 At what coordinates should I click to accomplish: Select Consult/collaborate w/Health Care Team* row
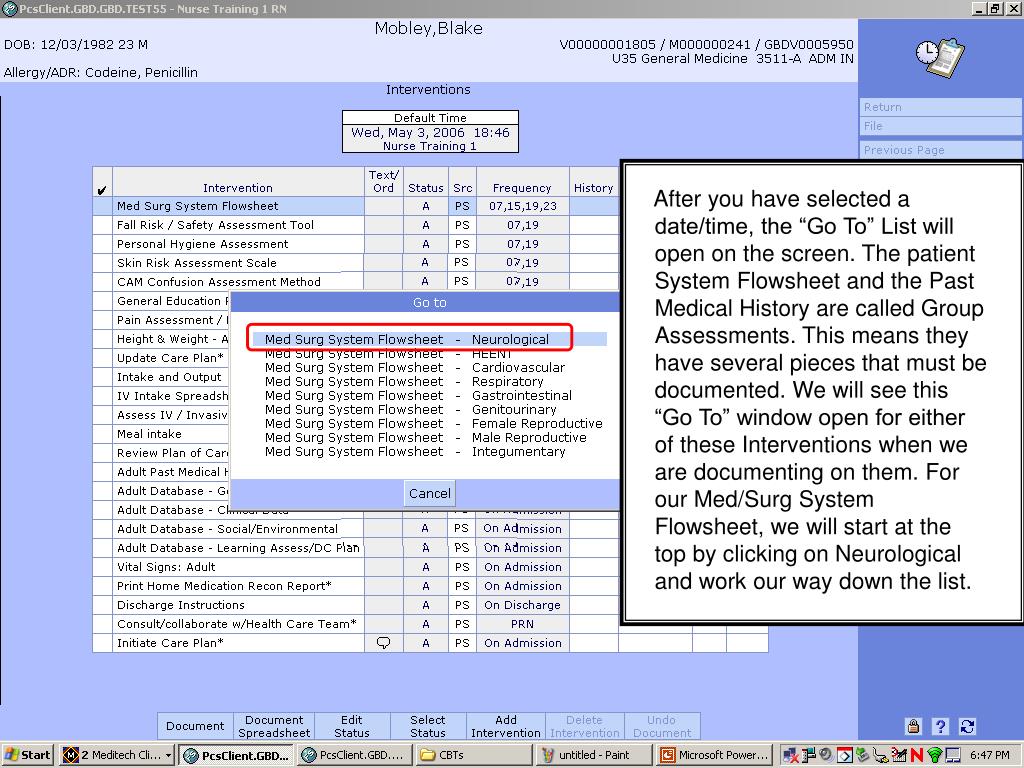click(x=238, y=624)
